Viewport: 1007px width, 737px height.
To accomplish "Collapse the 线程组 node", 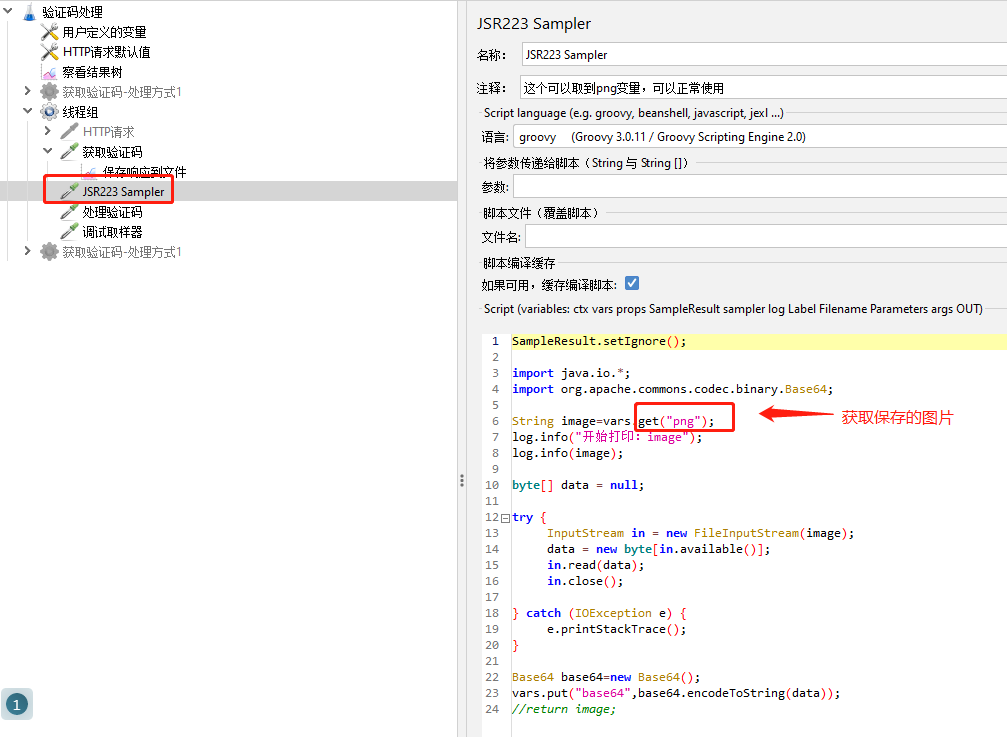I will click(28, 110).
